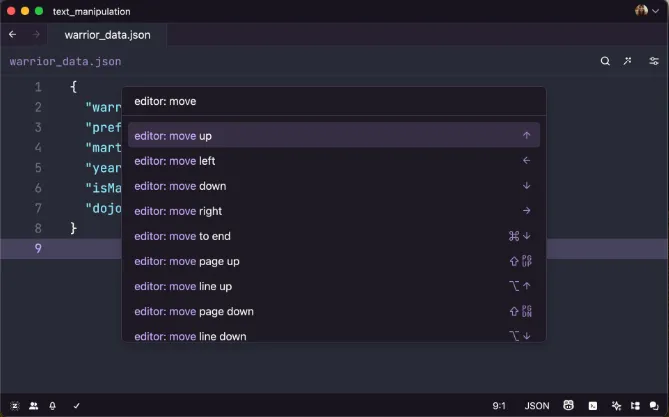Open the user avatar dropdown menu
The width and height of the screenshot is (669, 417).
tap(647, 10)
